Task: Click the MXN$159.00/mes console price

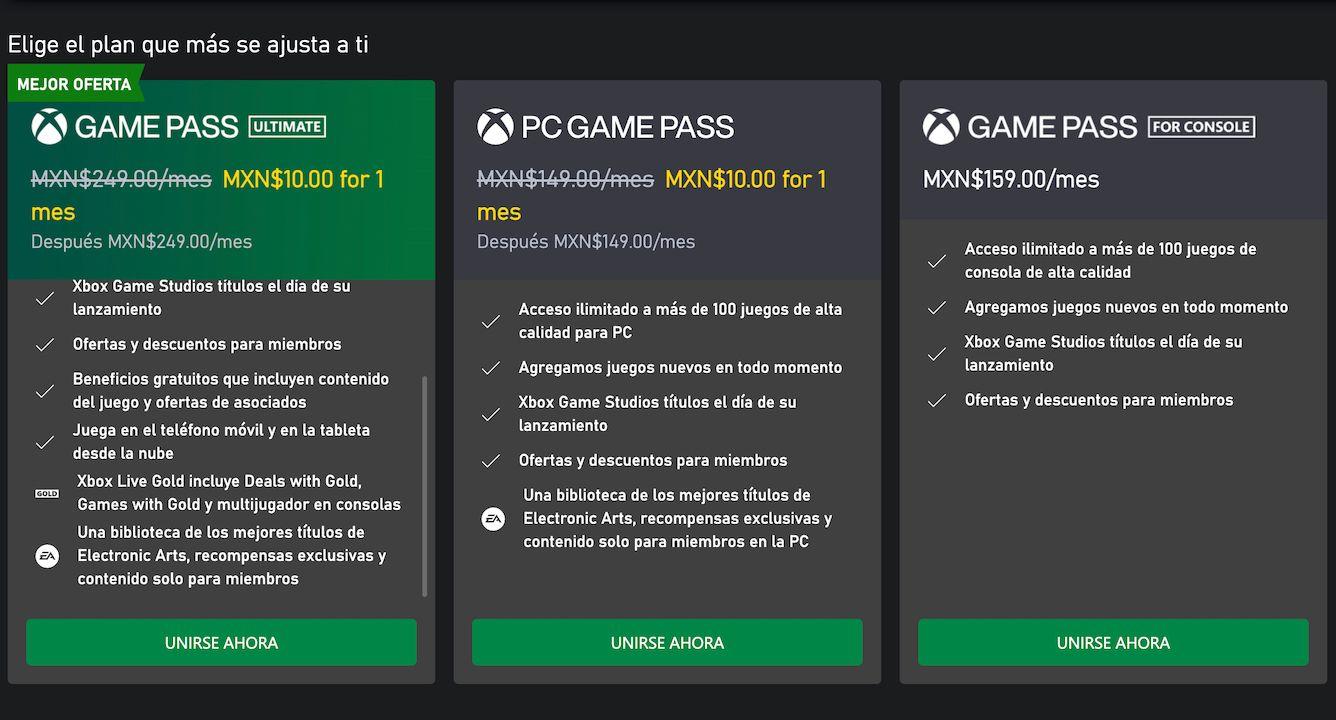Action: [1011, 180]
